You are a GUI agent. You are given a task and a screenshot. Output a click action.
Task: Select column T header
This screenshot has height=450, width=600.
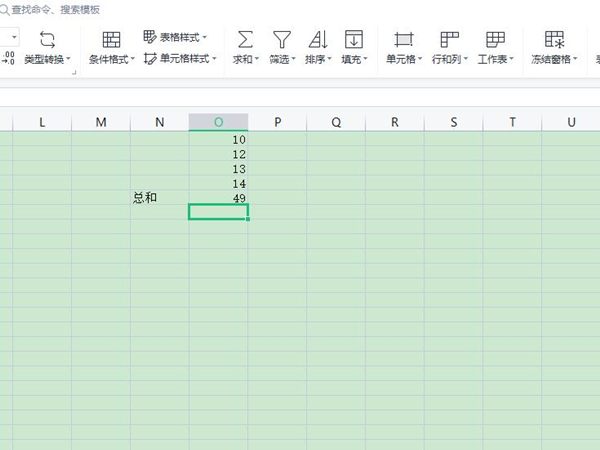click(x=512, y=122)
